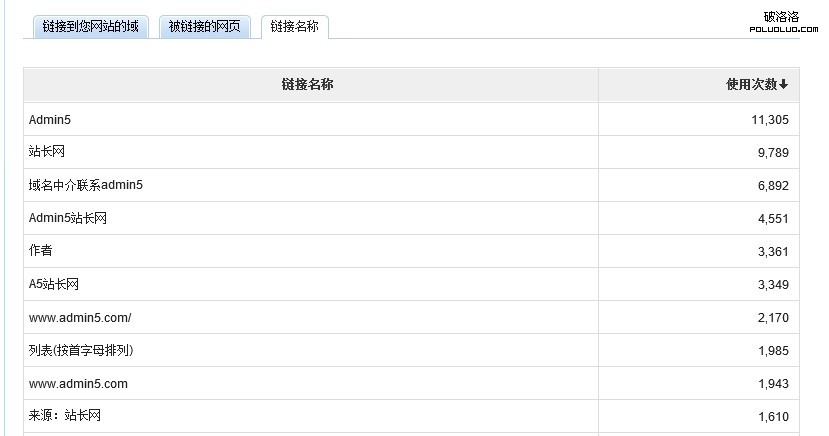Click the 链接名称 column header
Screen dimensions: 829x436
click(x=308, y=85)
